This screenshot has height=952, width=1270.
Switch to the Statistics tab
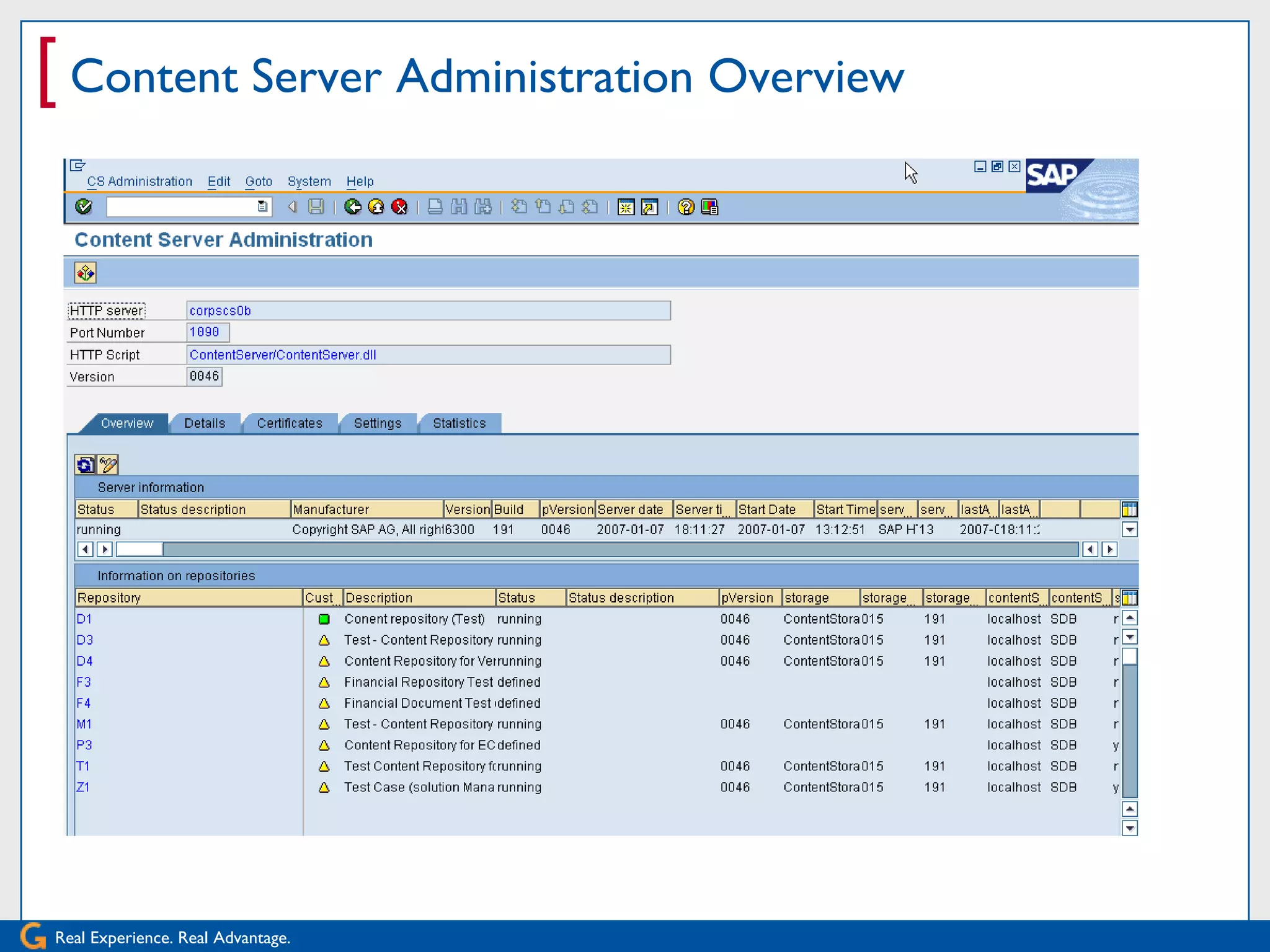(x=460, y=423)
